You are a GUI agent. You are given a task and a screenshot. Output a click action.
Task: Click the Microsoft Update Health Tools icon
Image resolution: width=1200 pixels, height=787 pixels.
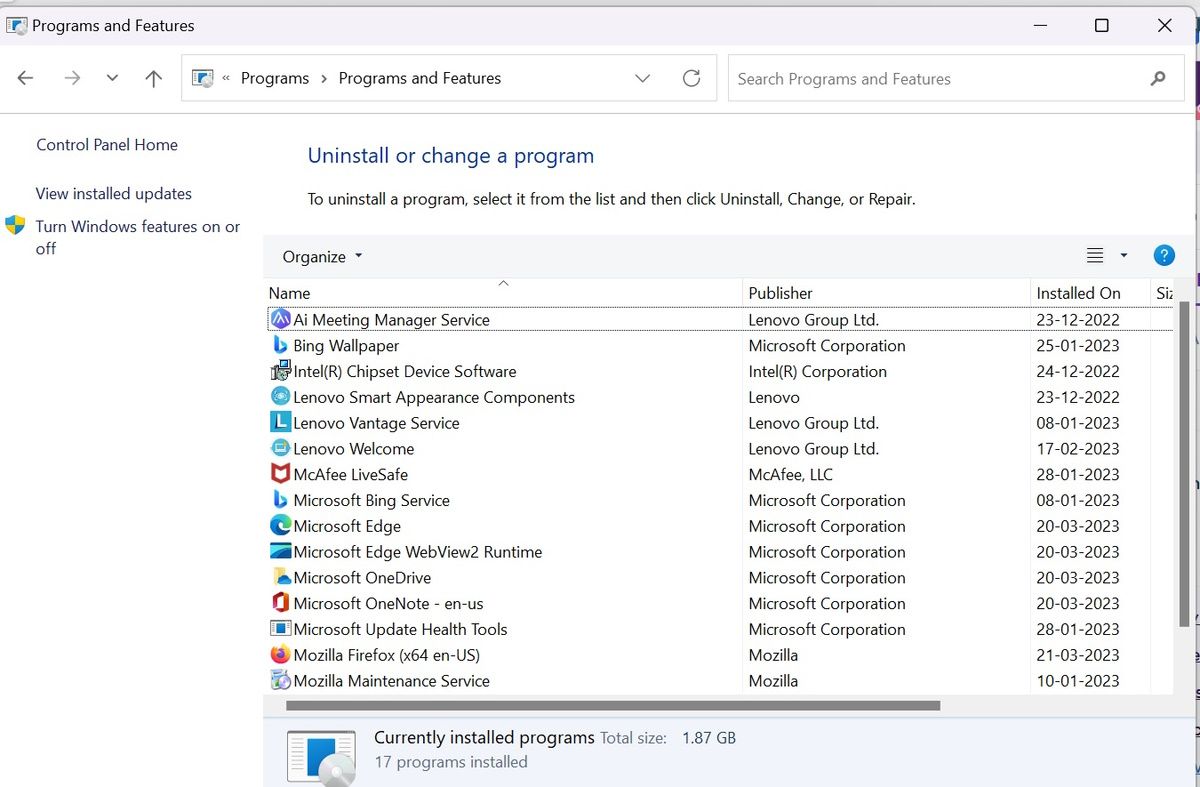(x=281, y=629)
